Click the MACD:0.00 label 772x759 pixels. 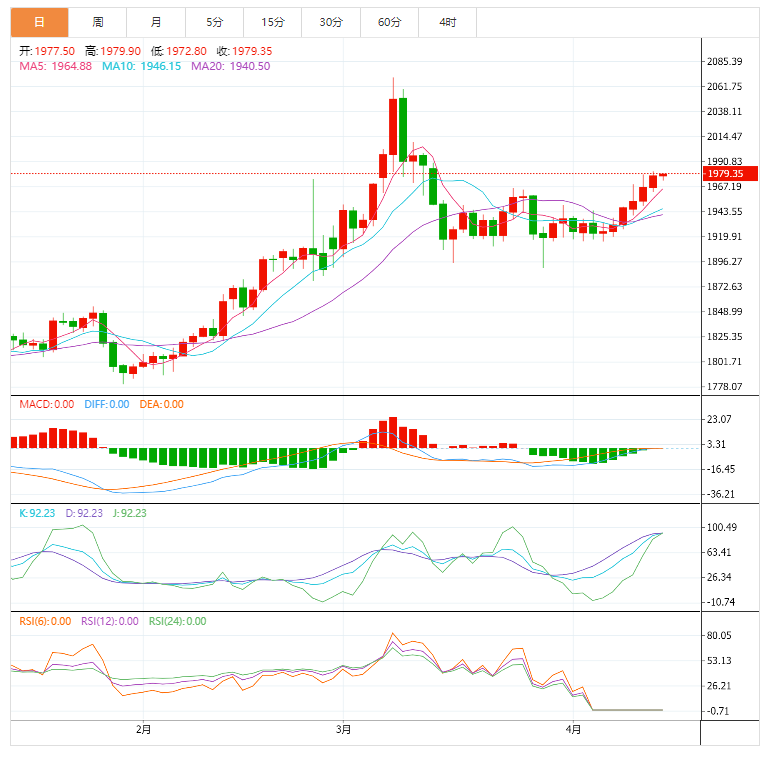[x=47, y=404]
